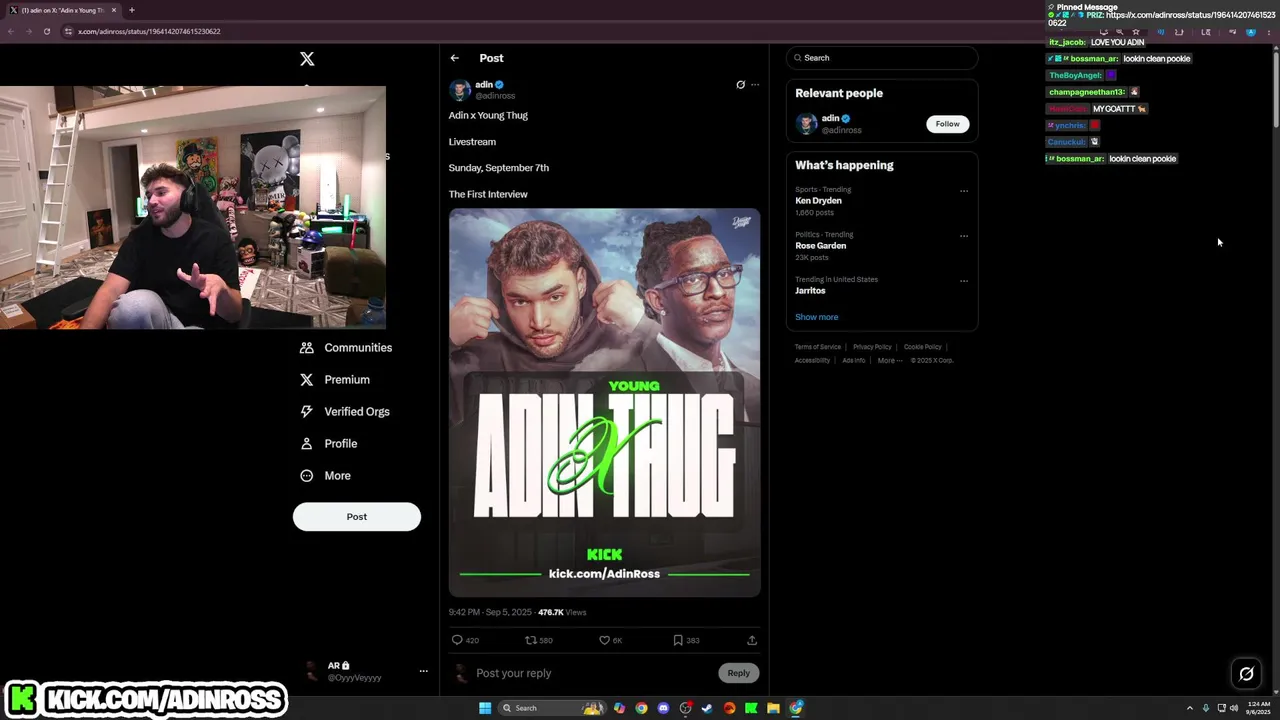Image resolution: width=1280 pixels, height=720 pixels.
Task: Click the browser reload button
Action: pos(46,31)
